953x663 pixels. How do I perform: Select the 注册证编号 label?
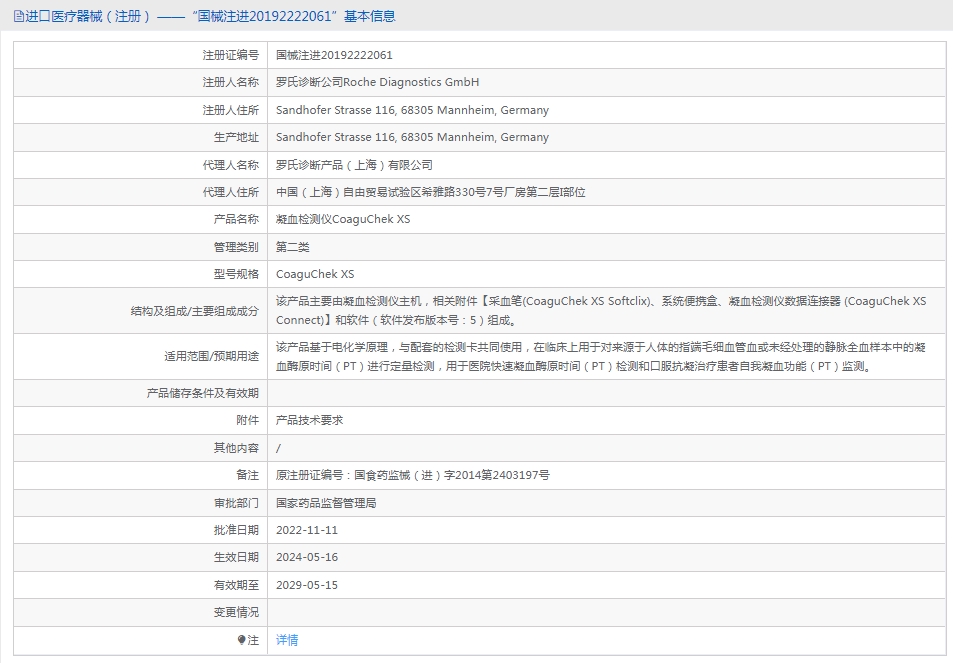231,55
